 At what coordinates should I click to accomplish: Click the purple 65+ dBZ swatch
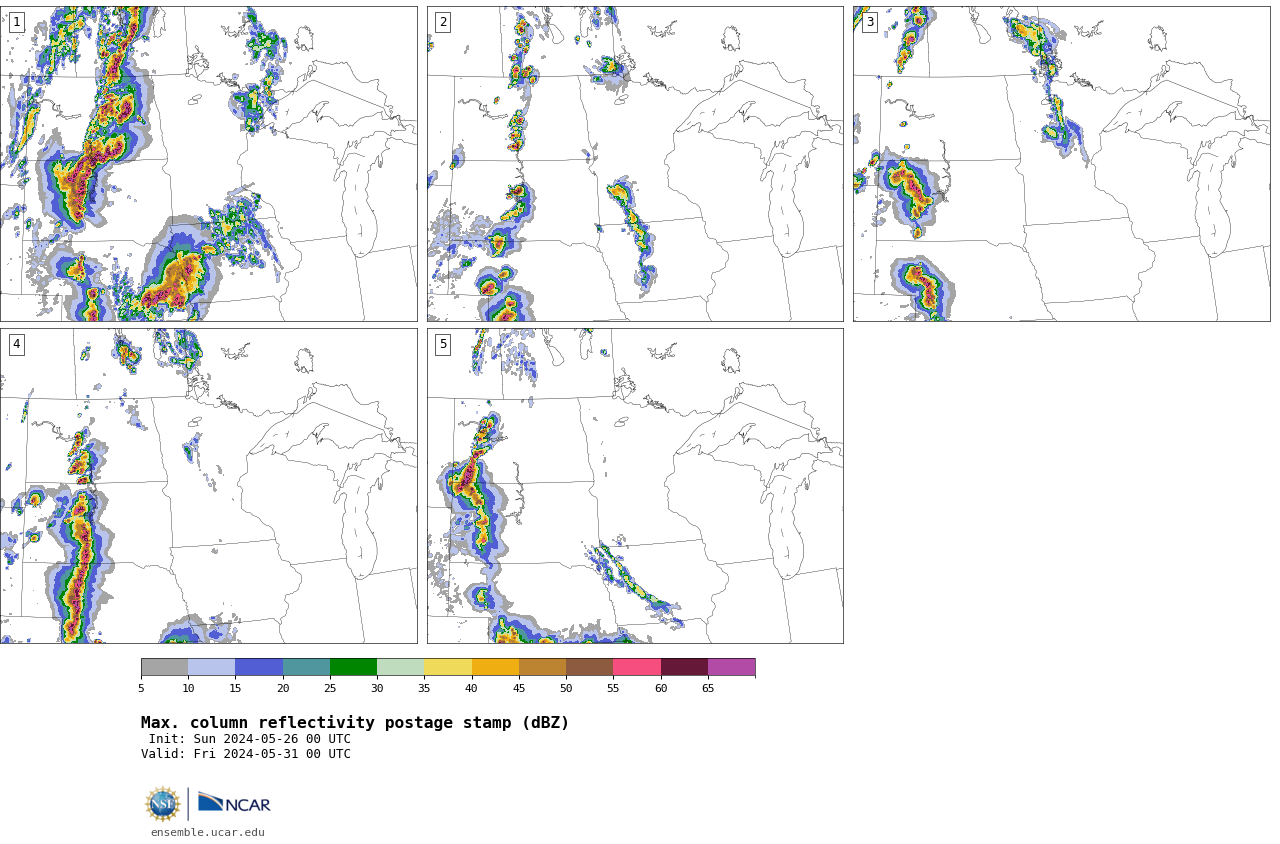(731, 667)
